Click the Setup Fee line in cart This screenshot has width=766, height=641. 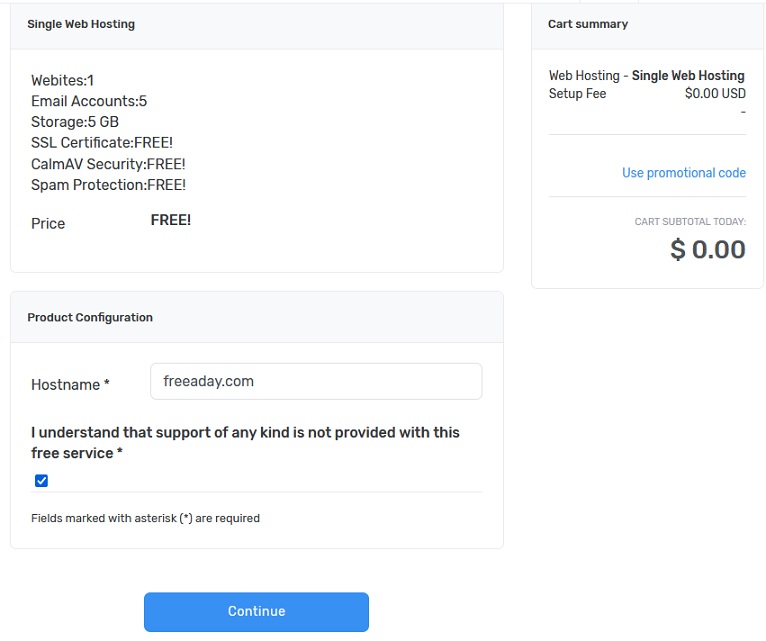(x=577, y=94)
